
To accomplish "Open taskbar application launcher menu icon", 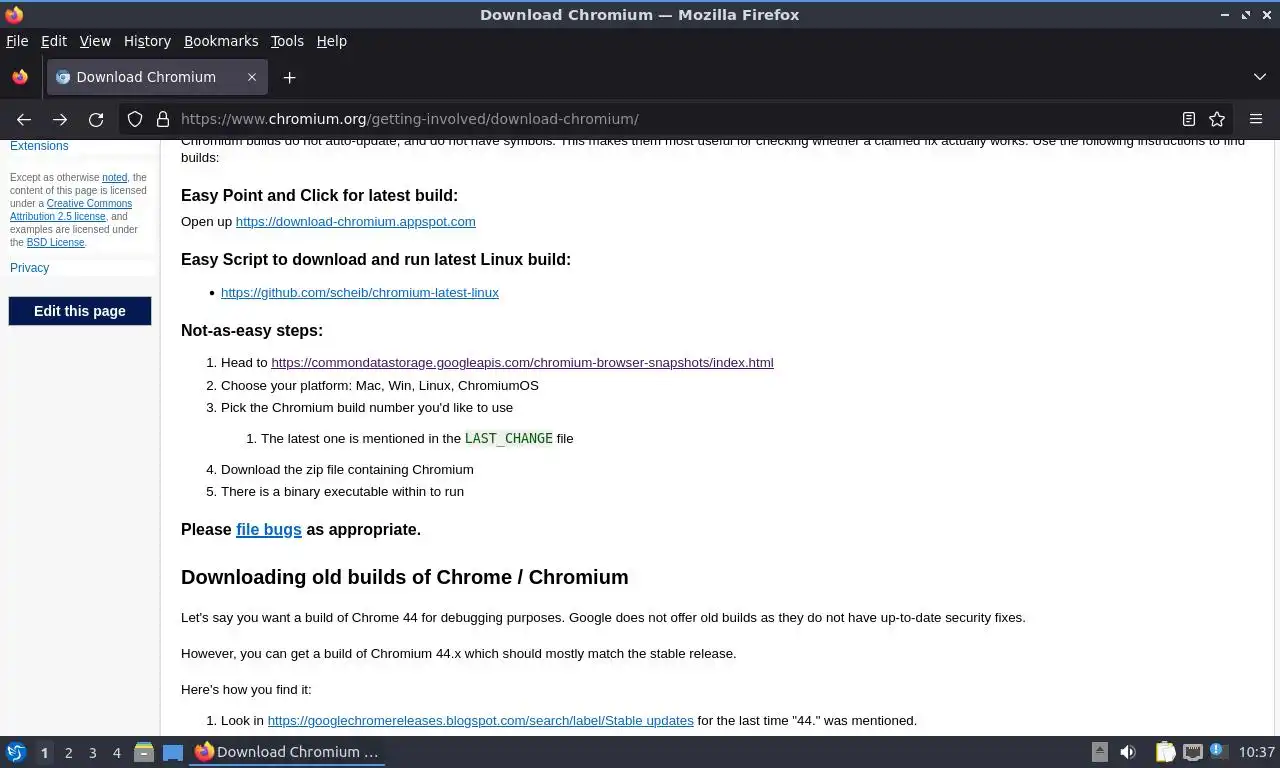I will [x=16, y=752].
